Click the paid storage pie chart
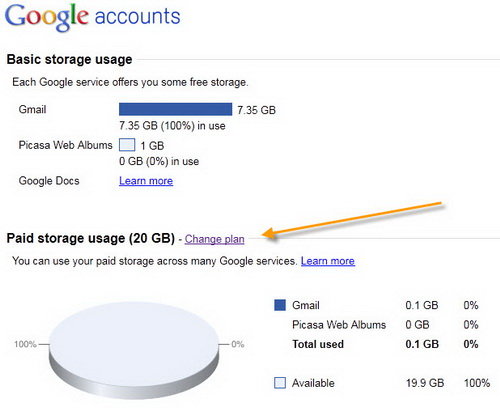 pos(134,350)
